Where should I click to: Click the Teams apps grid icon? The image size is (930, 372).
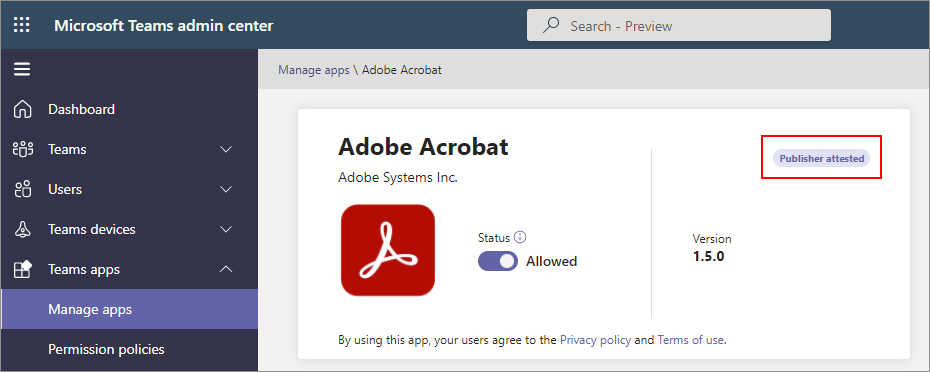[22, 269]
